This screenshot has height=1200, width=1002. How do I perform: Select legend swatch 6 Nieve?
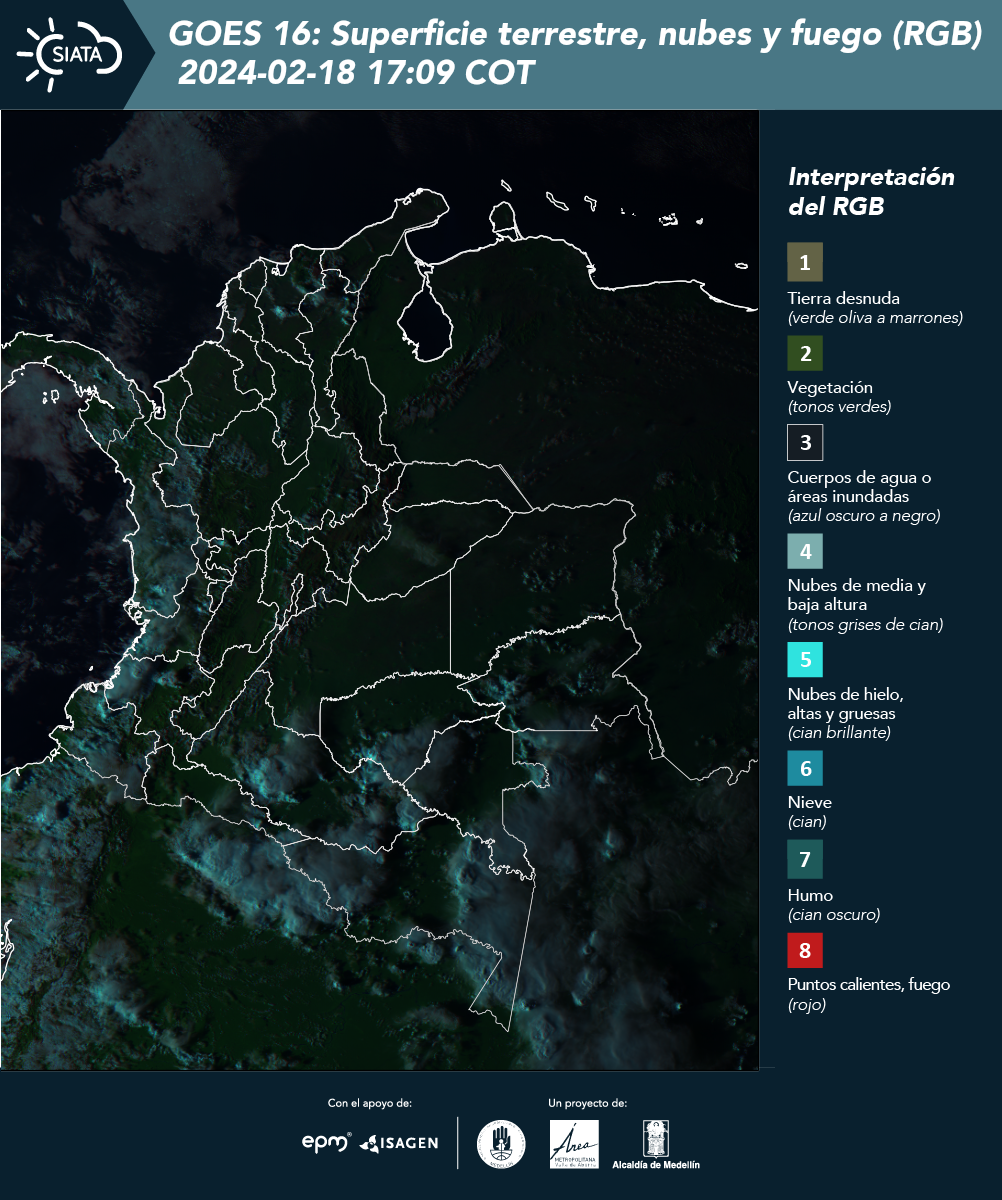(805, 769)
